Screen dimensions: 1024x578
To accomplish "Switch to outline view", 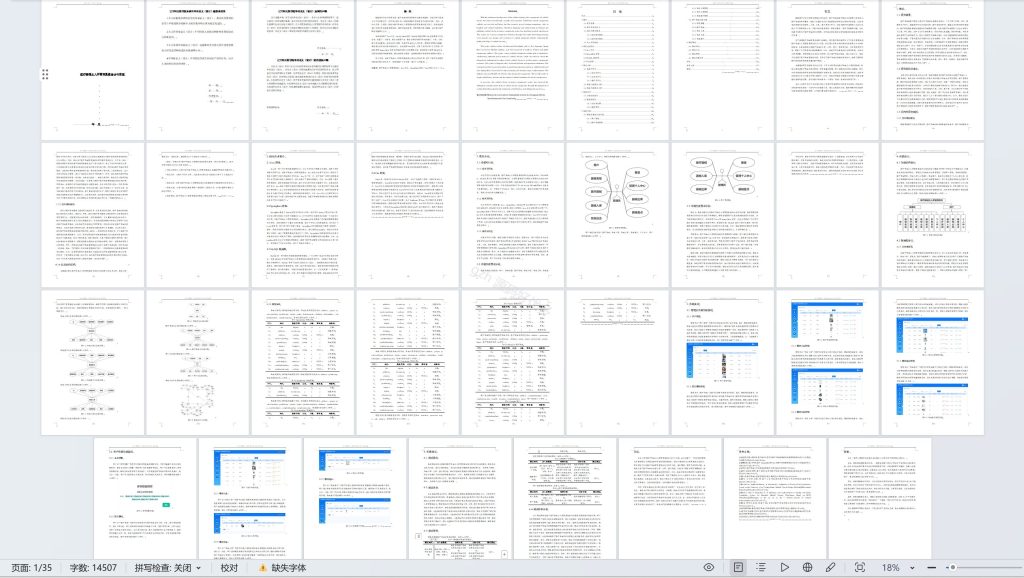I will [x=761, y=567].
